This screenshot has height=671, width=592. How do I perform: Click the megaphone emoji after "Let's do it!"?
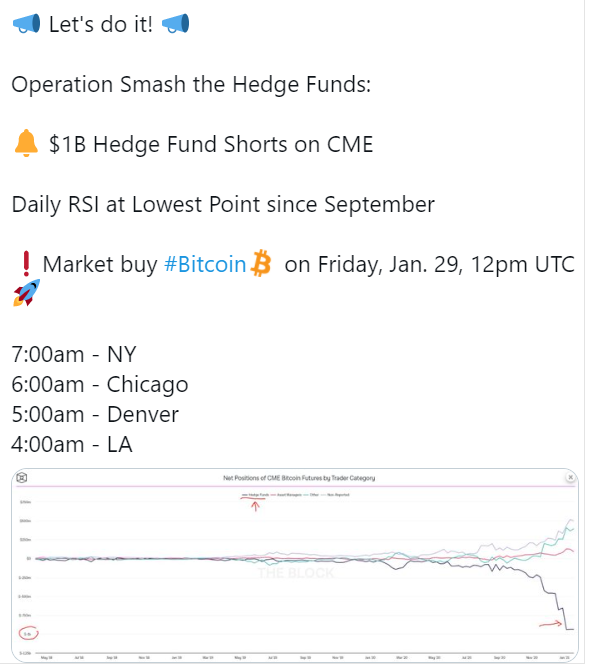[176, 23]
